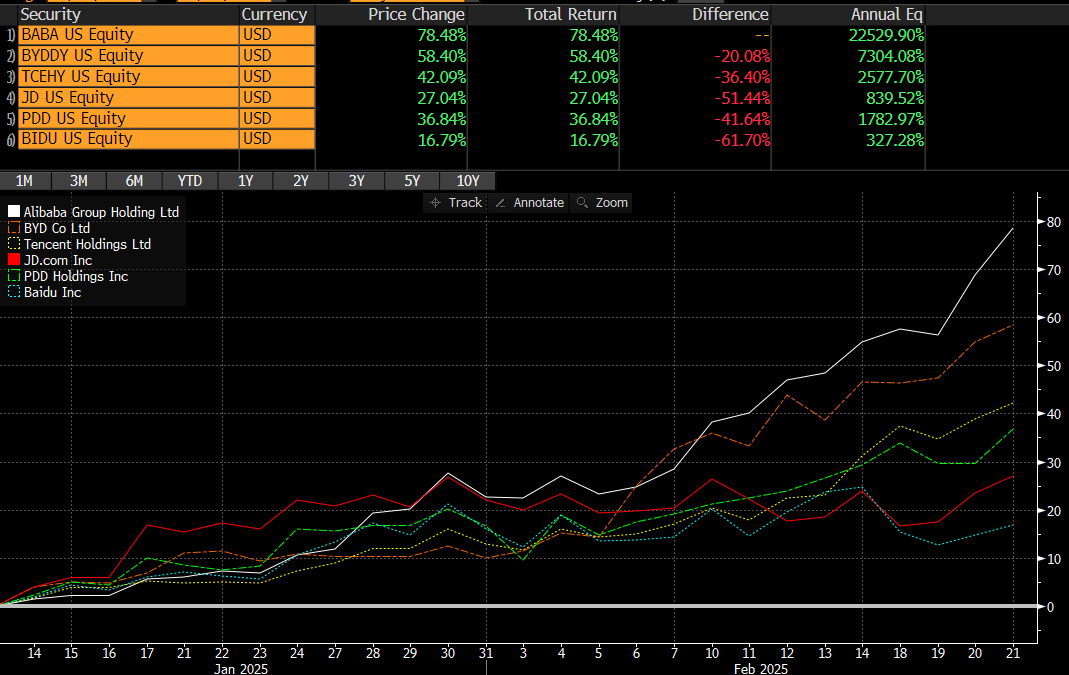Click the orange BYD Co Ltd legend swatch
The image size is (1069, 675).
14,228
